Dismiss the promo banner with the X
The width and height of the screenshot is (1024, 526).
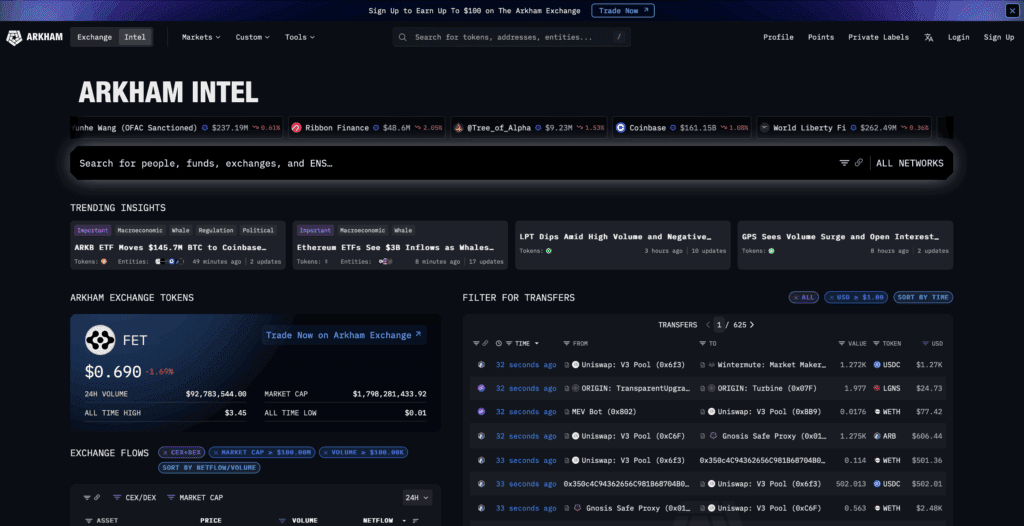[1011, 10]
